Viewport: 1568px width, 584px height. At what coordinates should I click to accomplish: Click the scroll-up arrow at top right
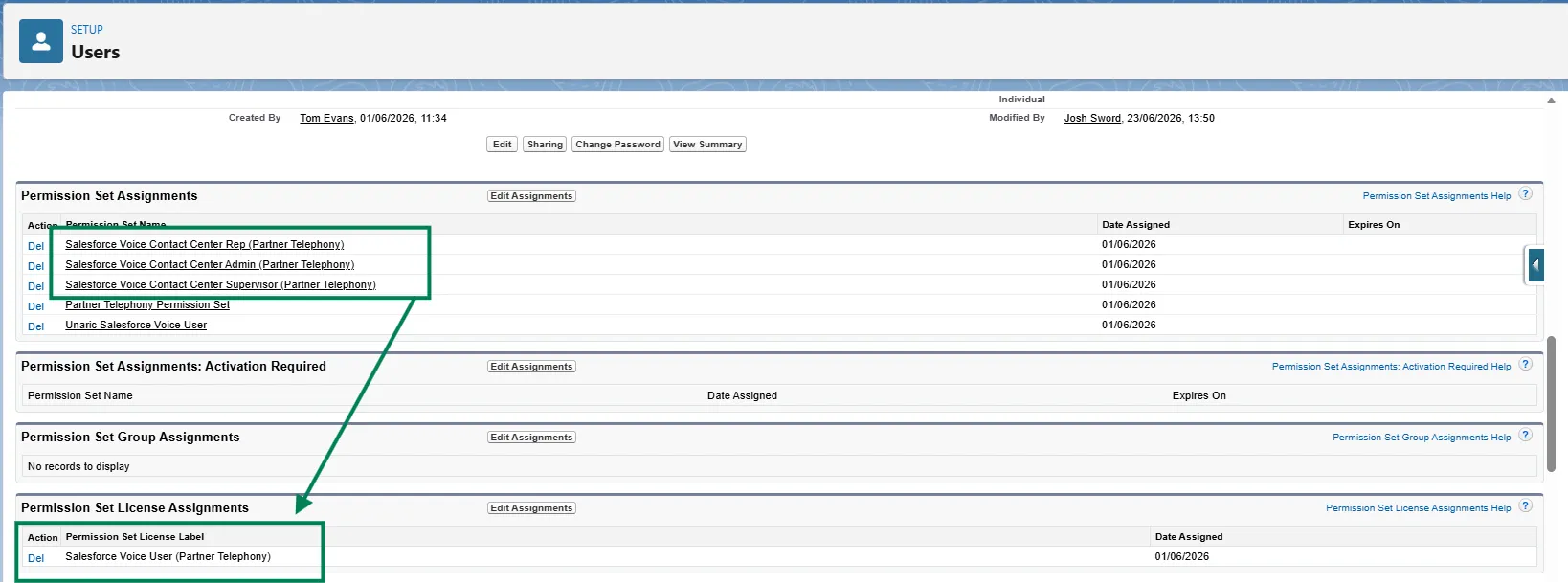tap(1551, 101)
